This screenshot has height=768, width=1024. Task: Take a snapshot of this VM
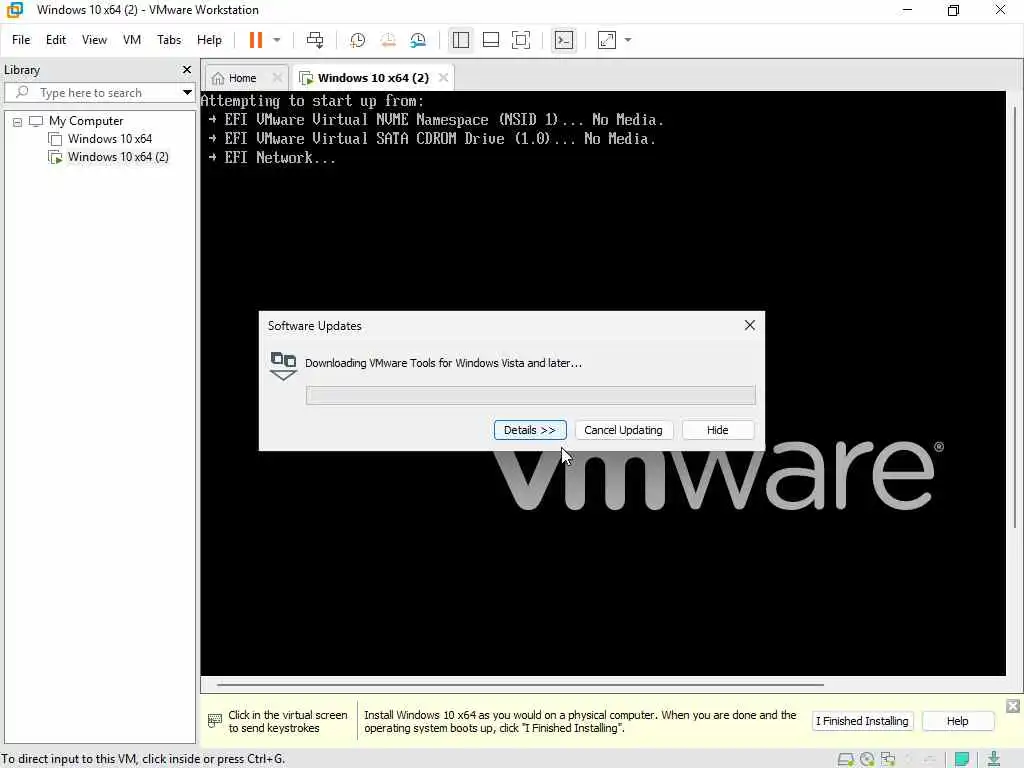[x=357, y=40]
